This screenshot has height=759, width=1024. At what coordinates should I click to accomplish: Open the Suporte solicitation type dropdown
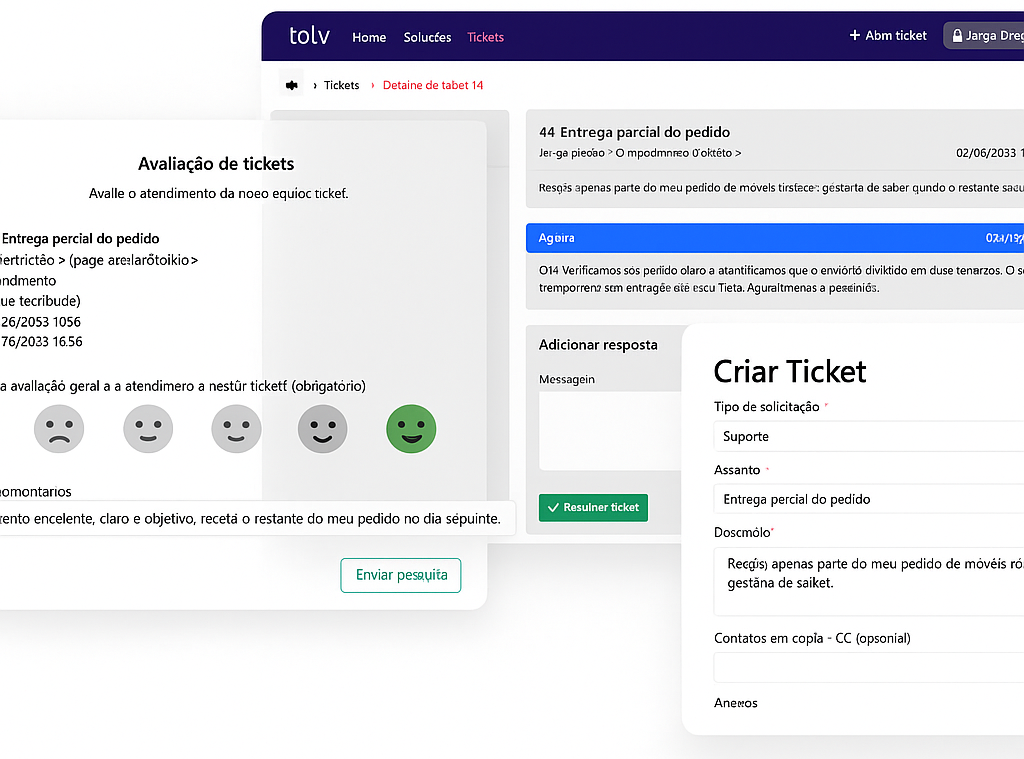pos(868,436)
